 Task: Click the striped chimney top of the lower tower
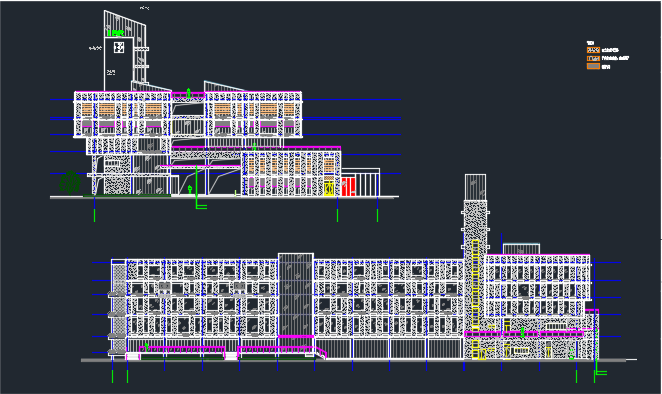click(x=475, y=187)
